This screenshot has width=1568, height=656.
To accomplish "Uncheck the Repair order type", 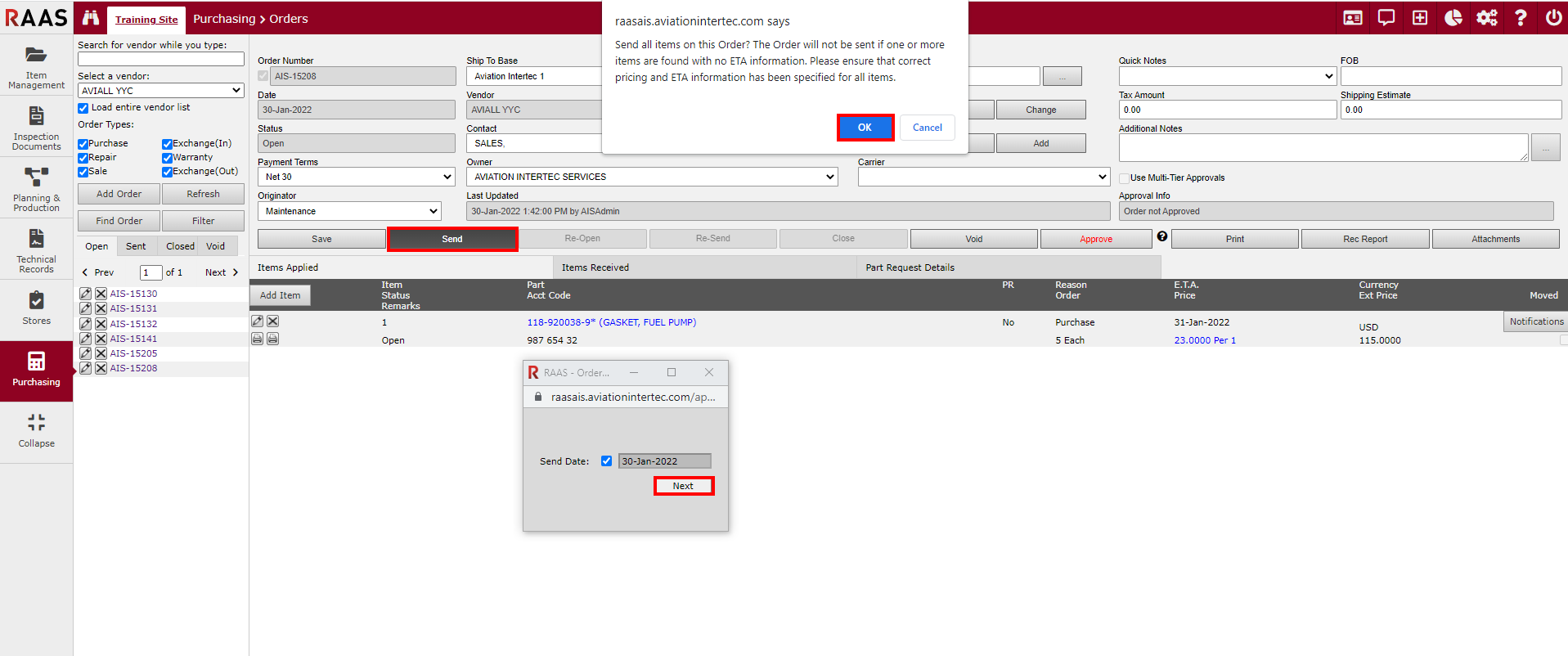I will [83, 158].
